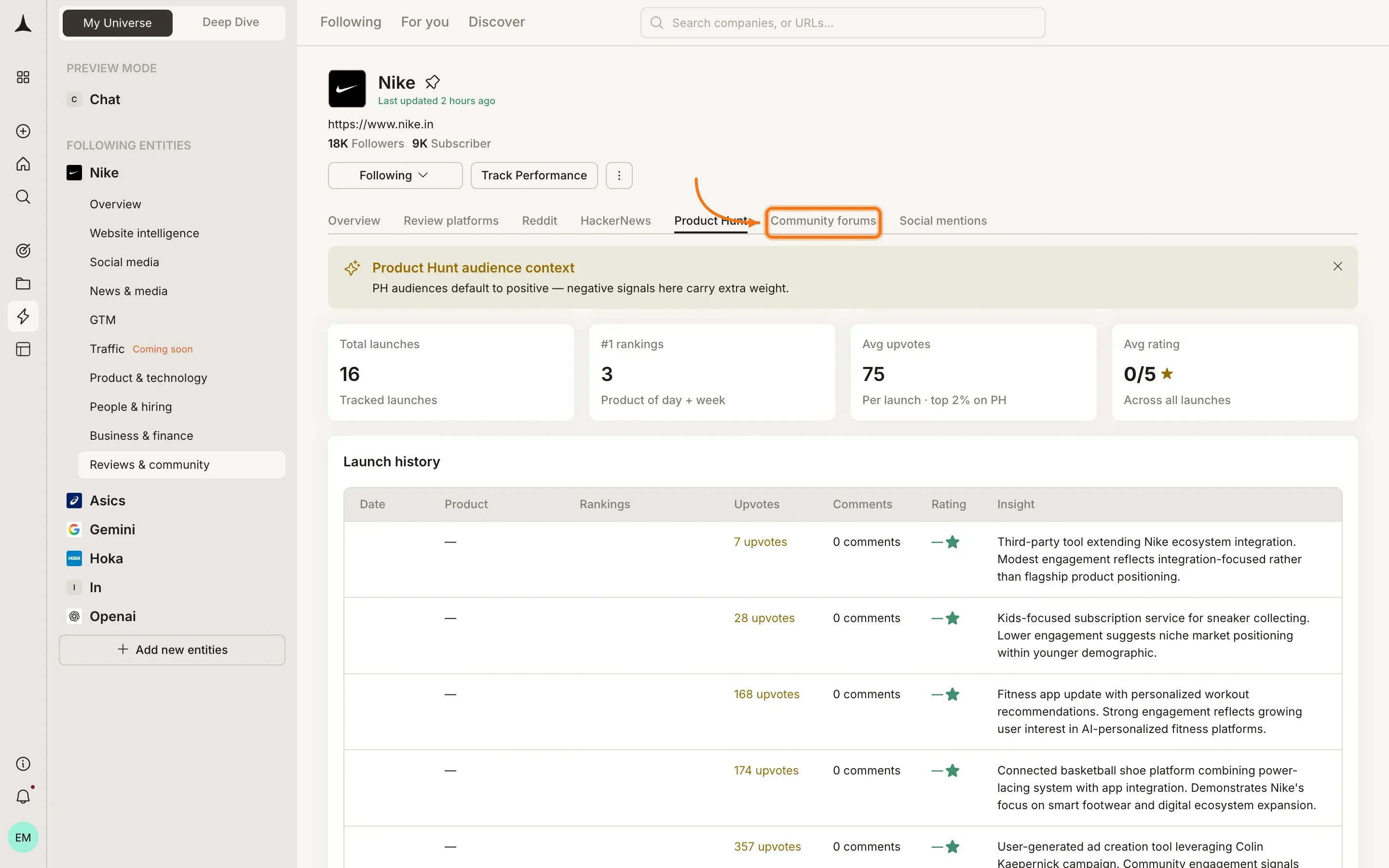Image resolution: width=1389 pixels, height=868 pixels.
Task: Open Business & finance in sidebar
Action: (x=141, y=436)
